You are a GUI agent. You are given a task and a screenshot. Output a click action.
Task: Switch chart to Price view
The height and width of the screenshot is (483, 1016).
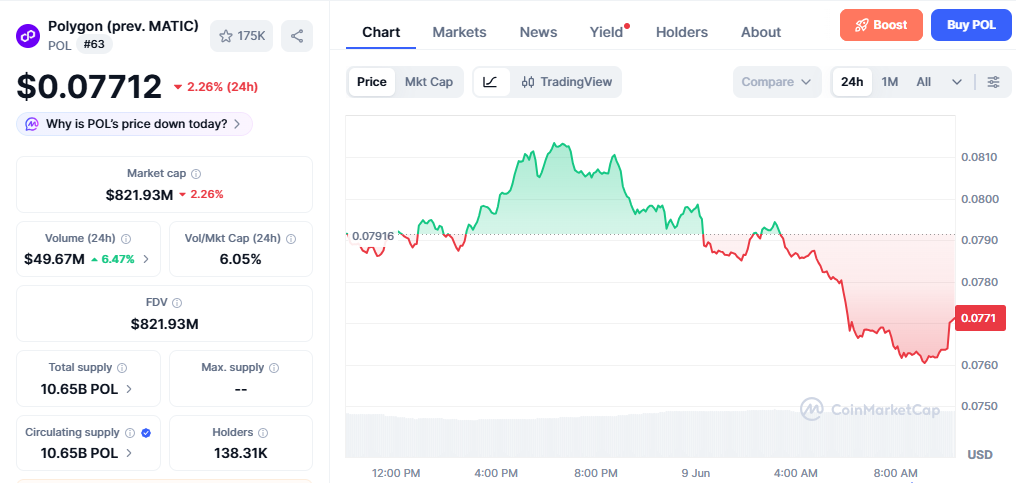[372, 82]
